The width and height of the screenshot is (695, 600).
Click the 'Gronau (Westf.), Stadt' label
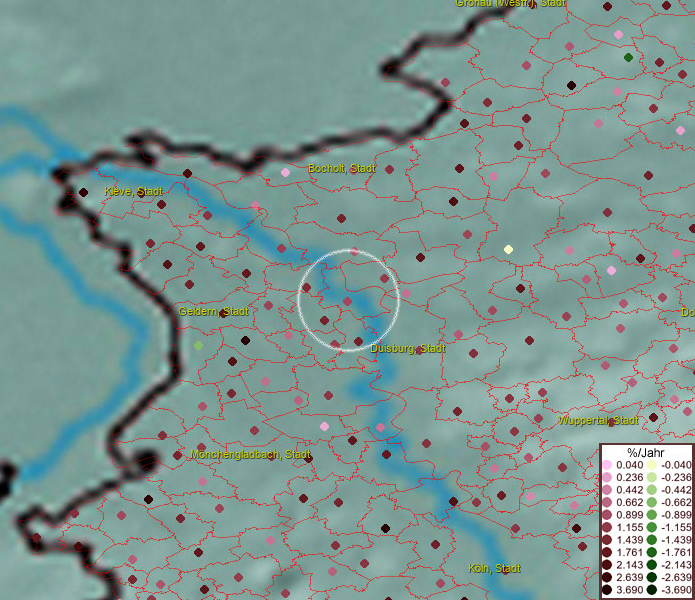[510, 3]
